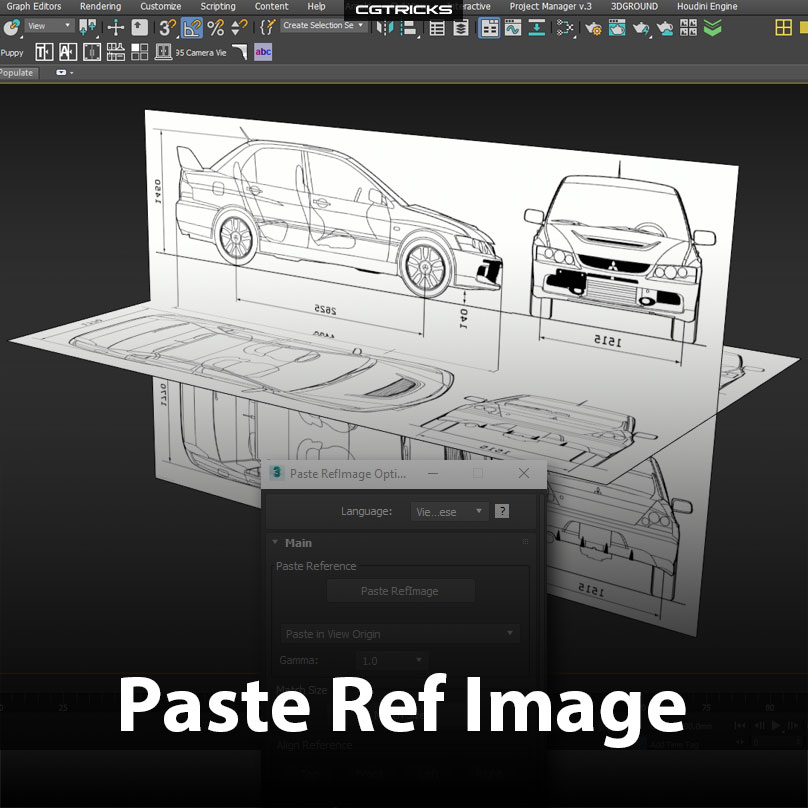Open the Language dropdown in dialog

(450, 512)
